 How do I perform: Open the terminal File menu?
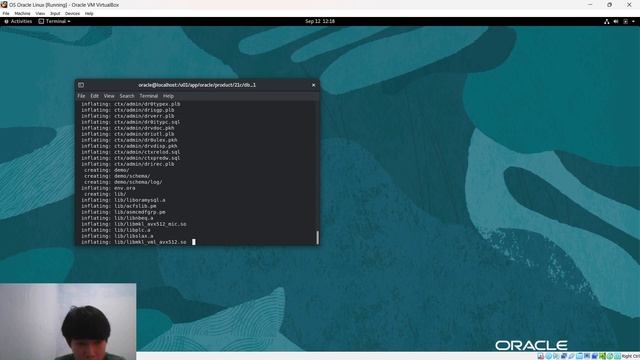click(81, 96)
